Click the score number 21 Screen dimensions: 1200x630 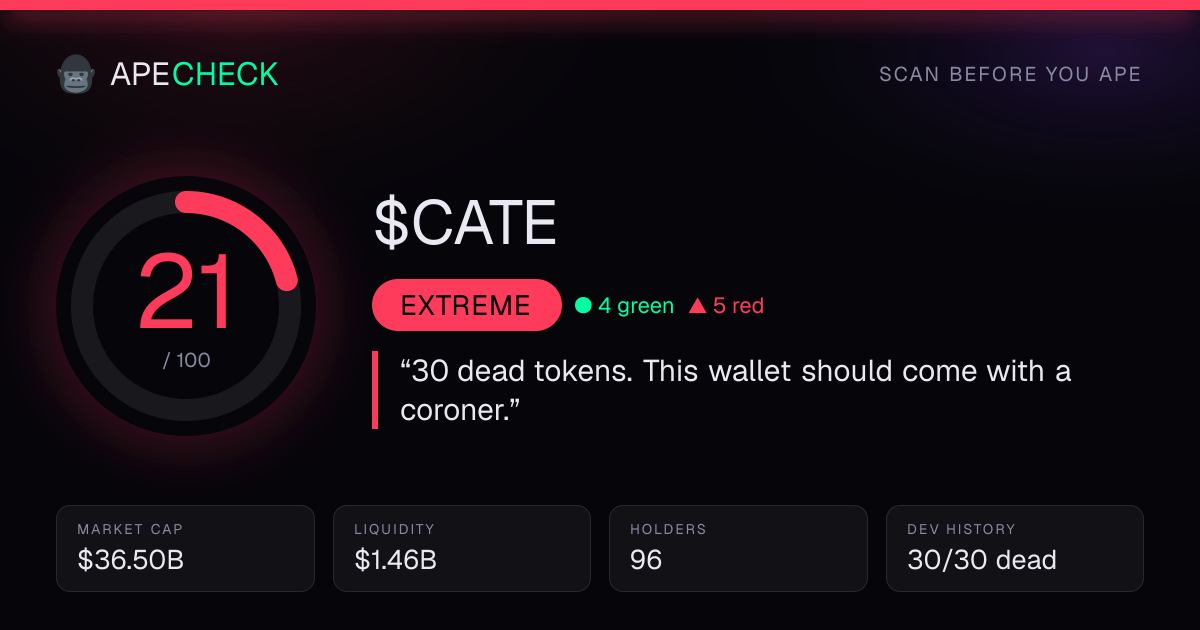pos(186,291)
